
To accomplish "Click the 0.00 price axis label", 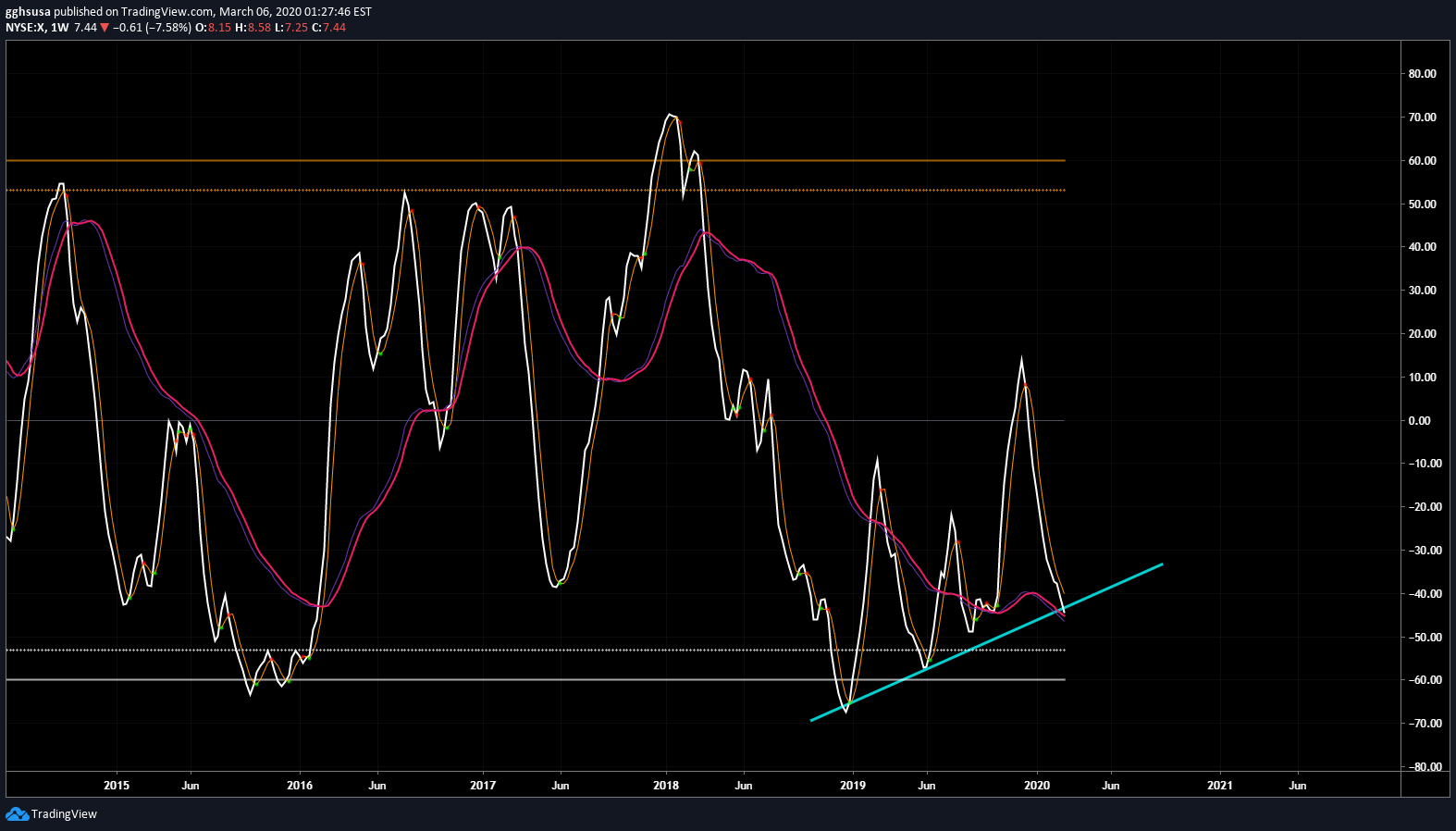I will 1419,421.
